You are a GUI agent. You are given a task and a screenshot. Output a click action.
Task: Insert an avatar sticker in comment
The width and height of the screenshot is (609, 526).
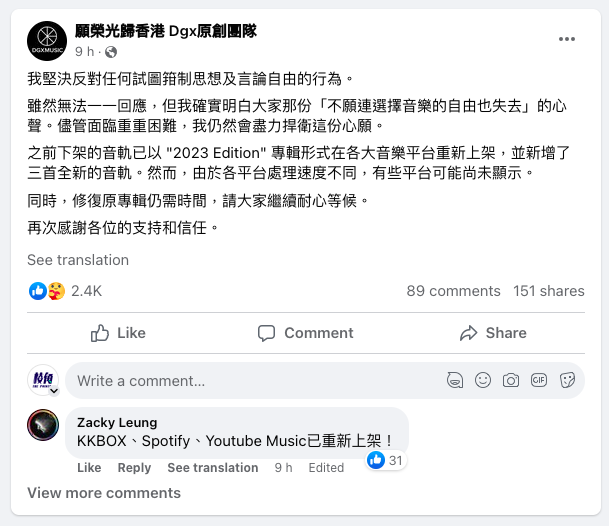coord(456,380)
